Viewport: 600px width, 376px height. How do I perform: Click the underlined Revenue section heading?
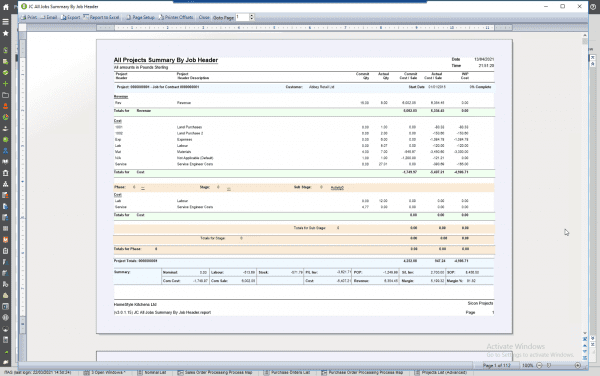tap(121, 97)
